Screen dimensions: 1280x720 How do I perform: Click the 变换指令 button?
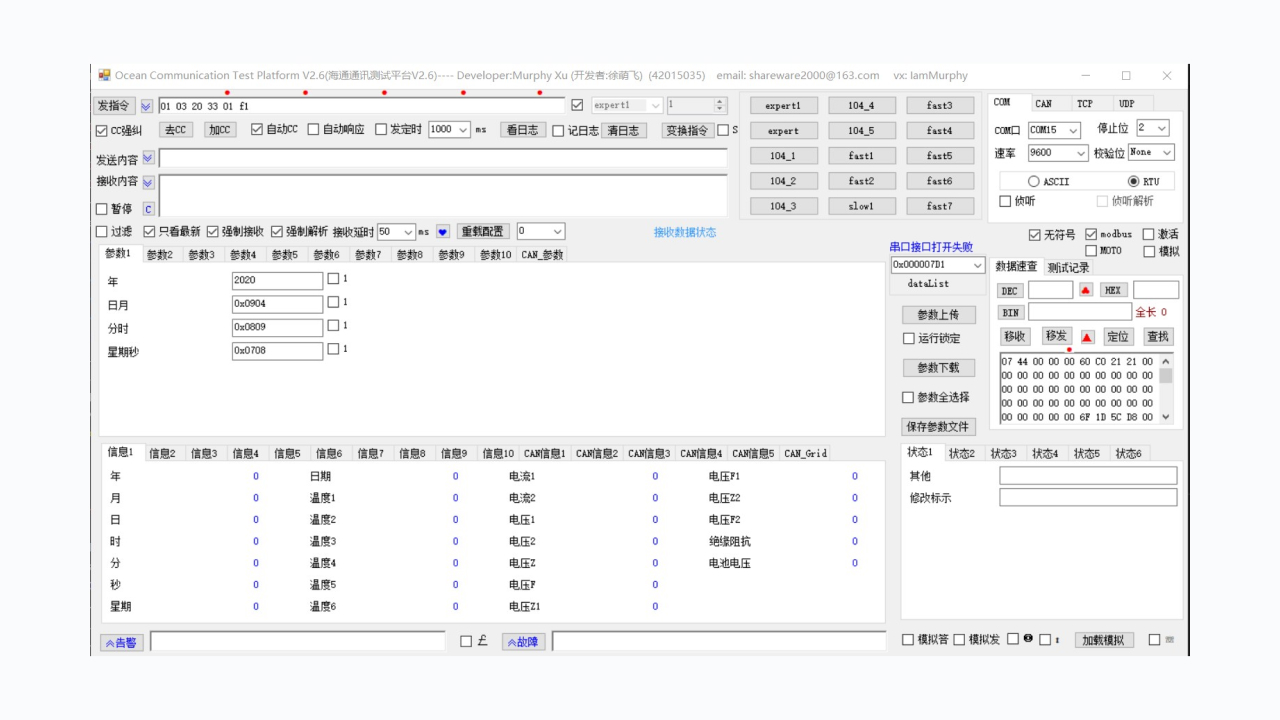687,130
